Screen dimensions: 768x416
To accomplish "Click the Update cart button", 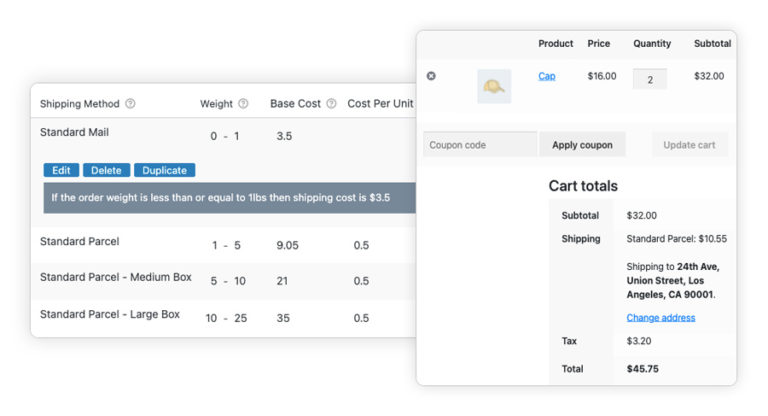I will (689, 145).
